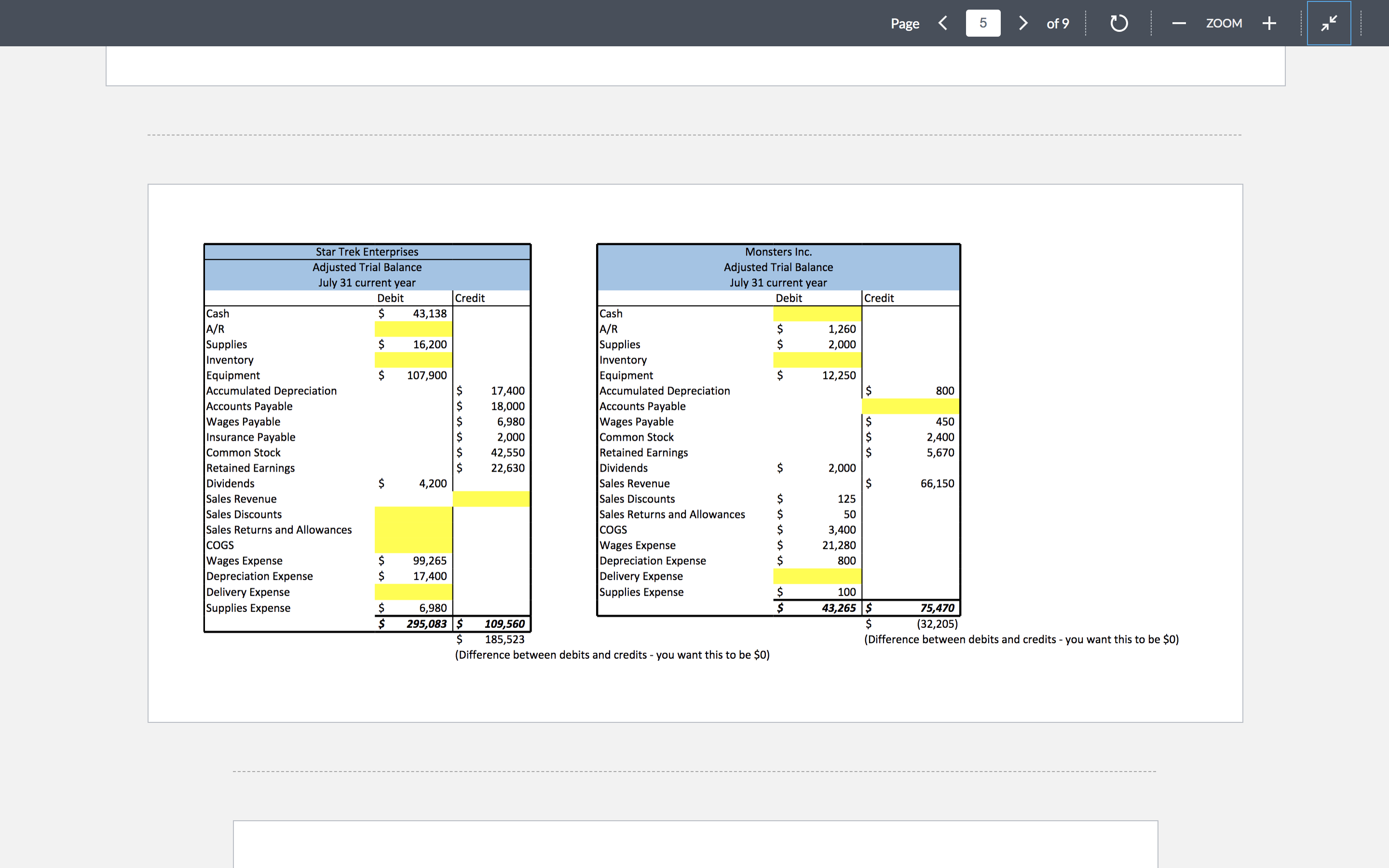The image size is (1389, 868).
Task: Click the rotate page icon
Action: pos(1118,23)
